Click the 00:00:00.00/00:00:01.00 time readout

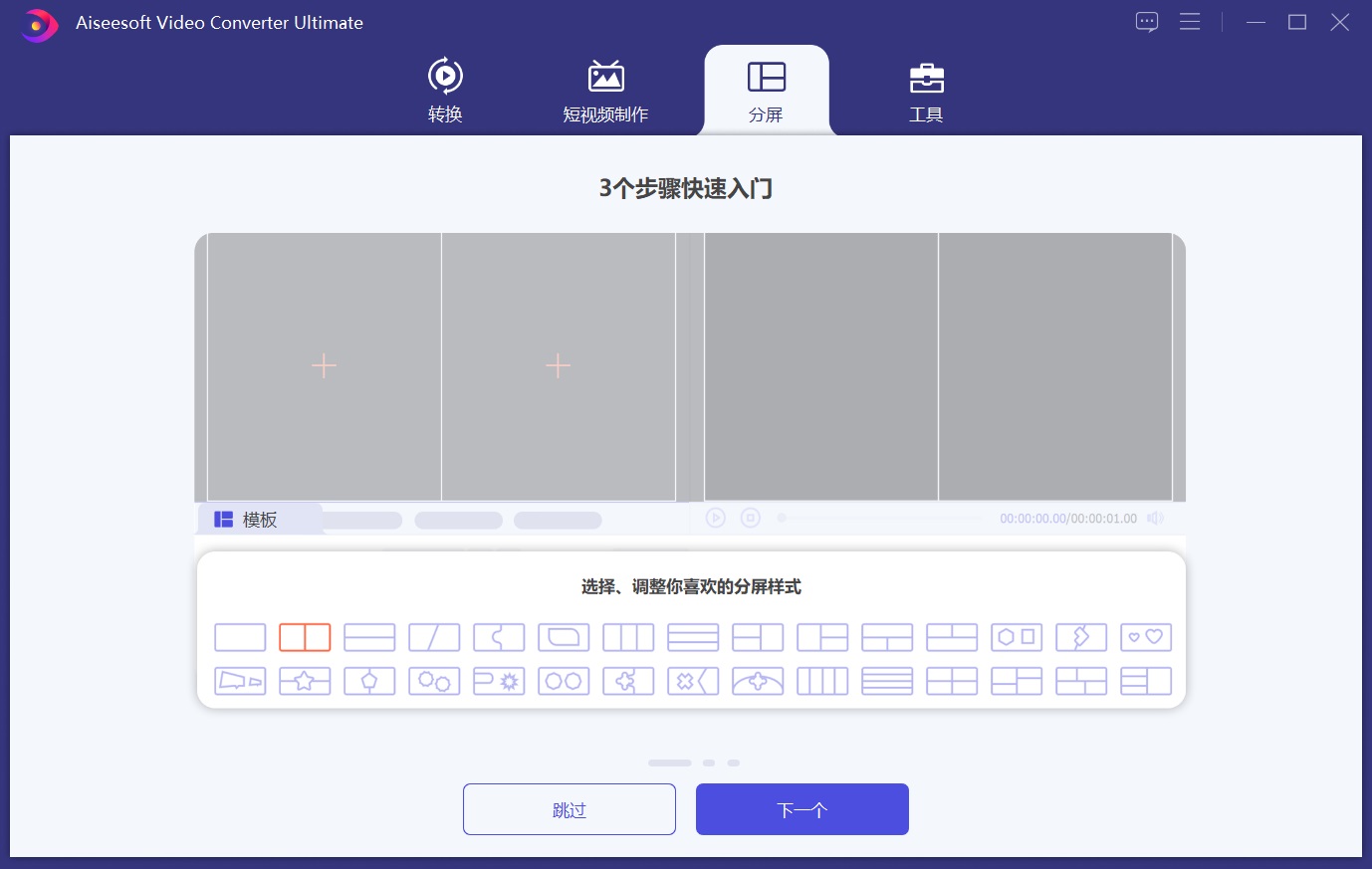point(1068,519)
